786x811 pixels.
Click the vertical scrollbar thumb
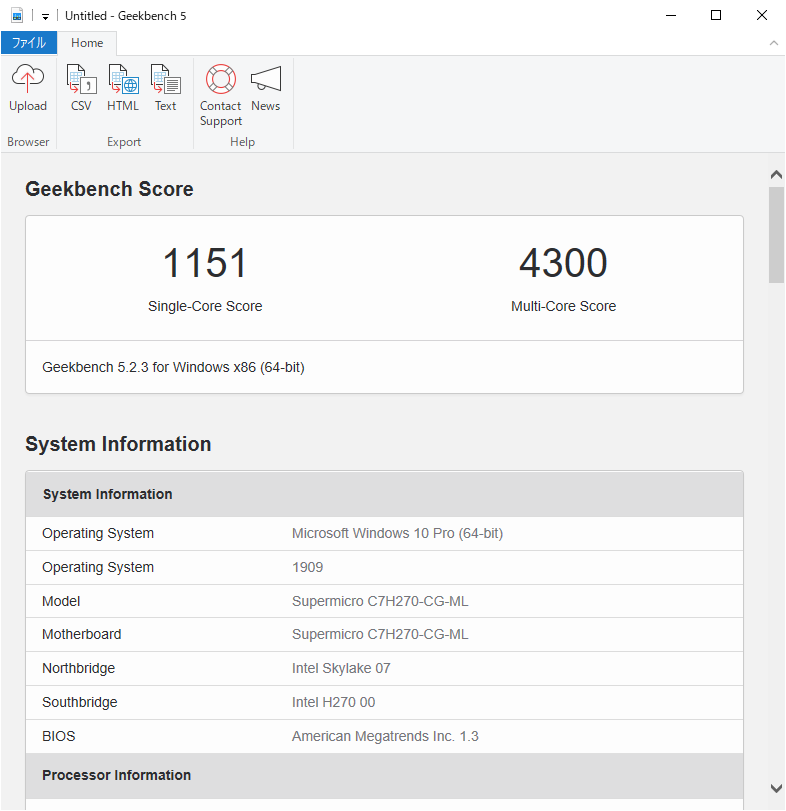pos(776,235)
